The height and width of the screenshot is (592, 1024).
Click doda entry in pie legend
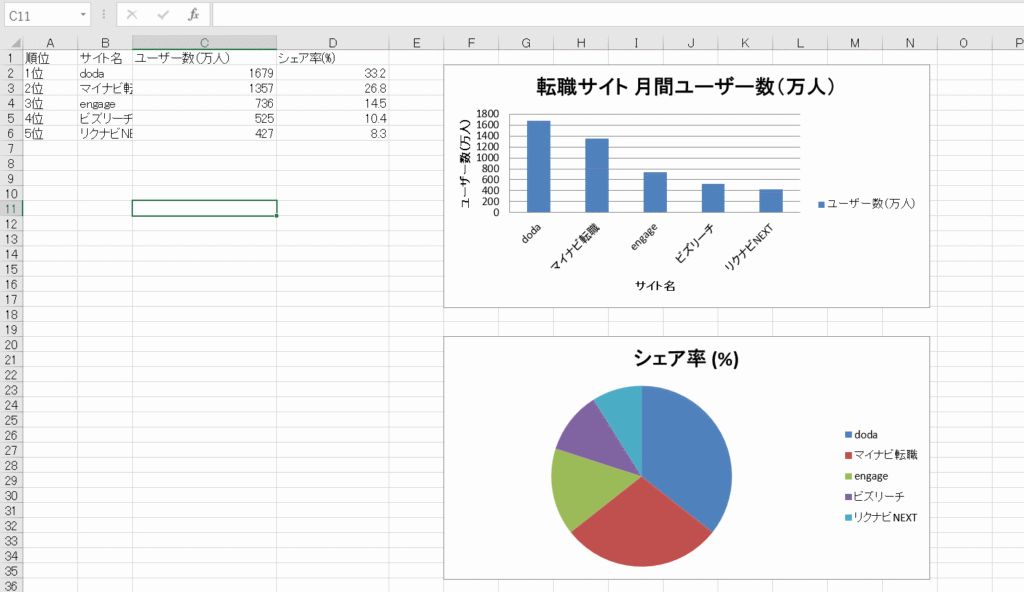click(x=861, y=435)
